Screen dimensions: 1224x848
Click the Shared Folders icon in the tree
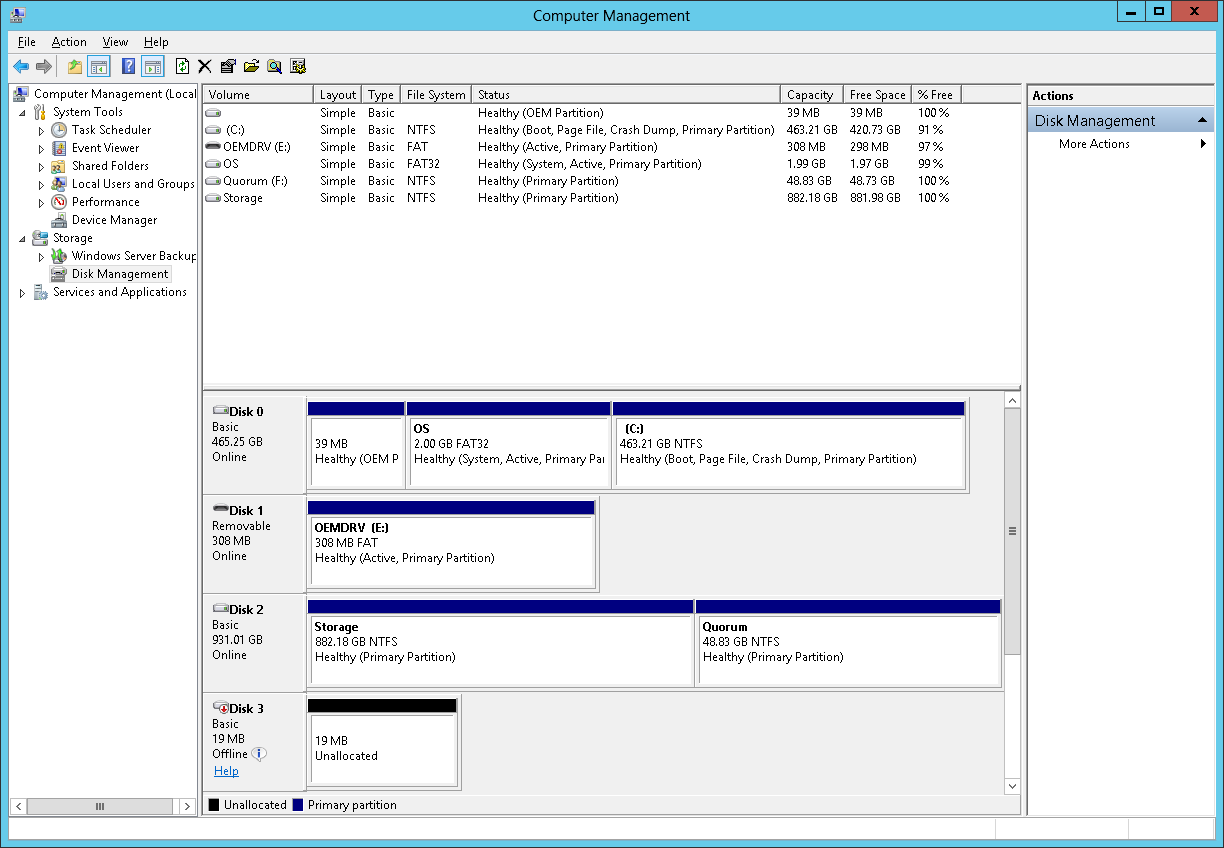pos(59,166)
